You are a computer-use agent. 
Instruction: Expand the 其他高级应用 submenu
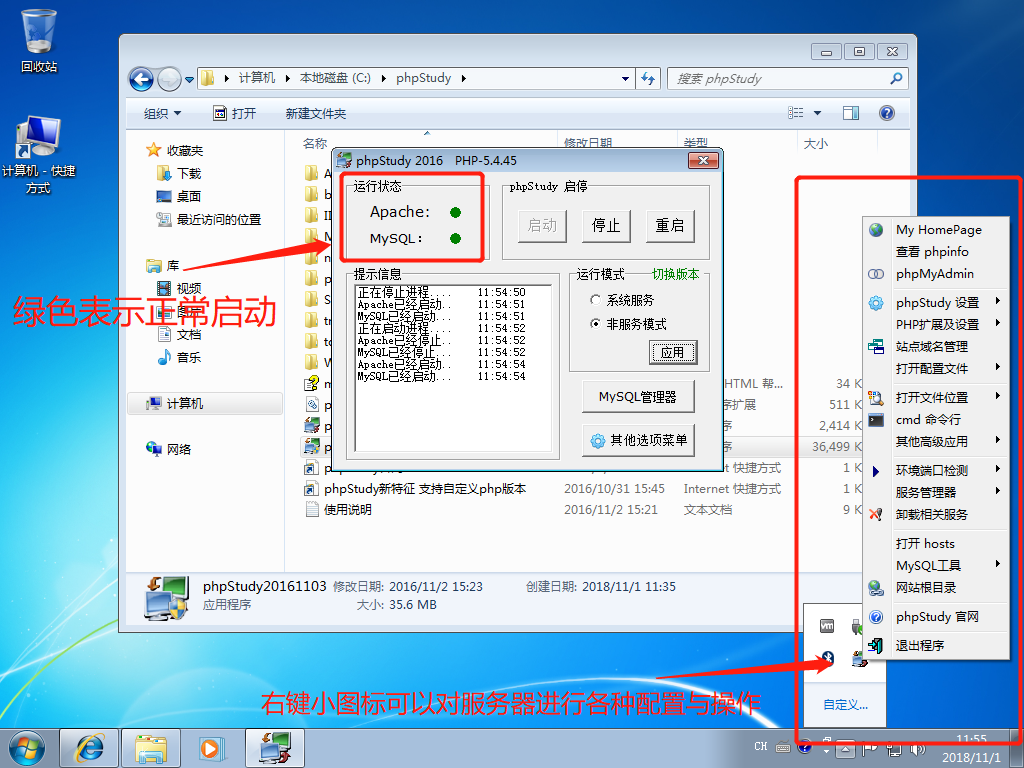(997, 440)
